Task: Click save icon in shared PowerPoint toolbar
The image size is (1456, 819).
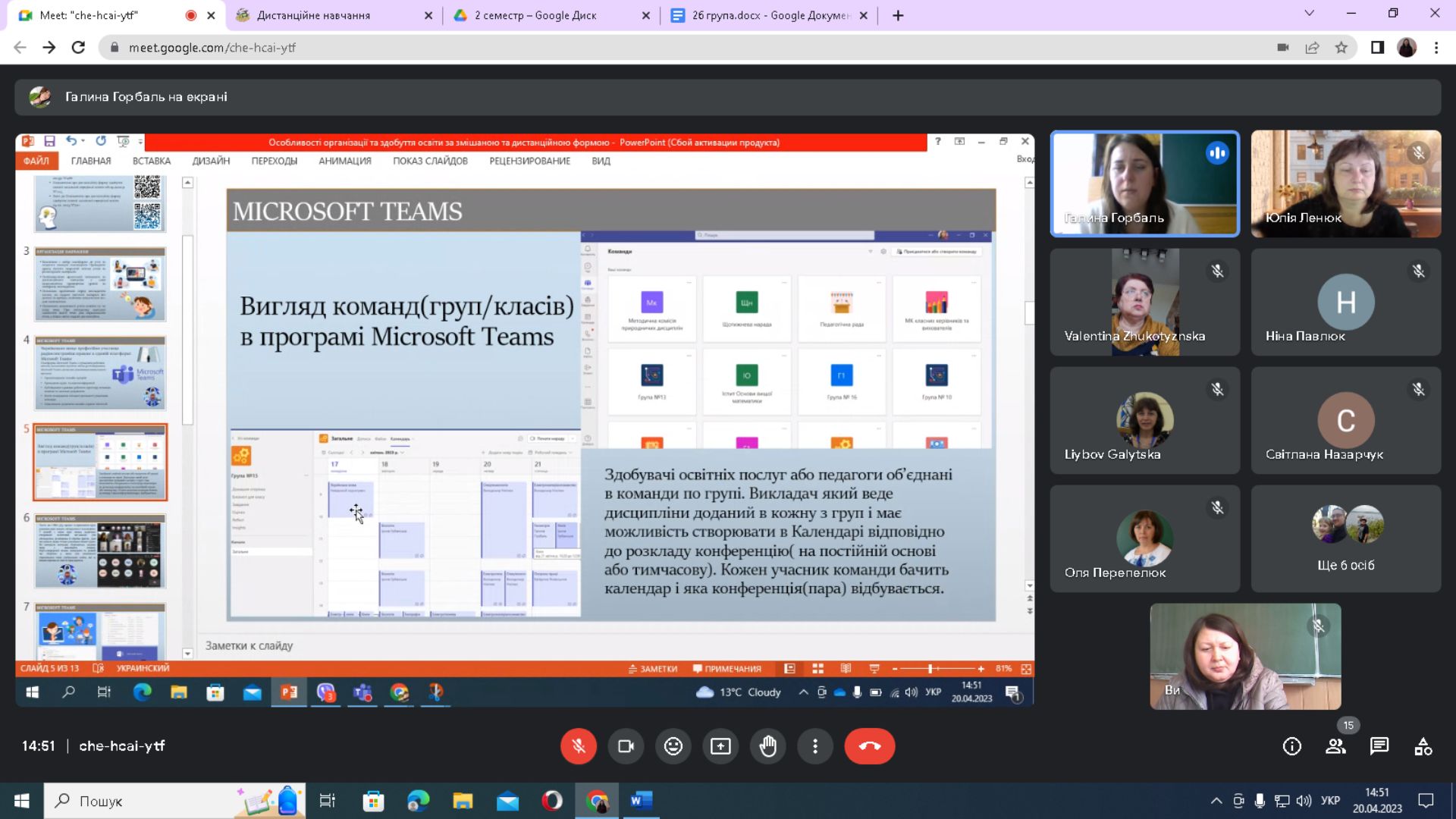Action: click(49, 141)
